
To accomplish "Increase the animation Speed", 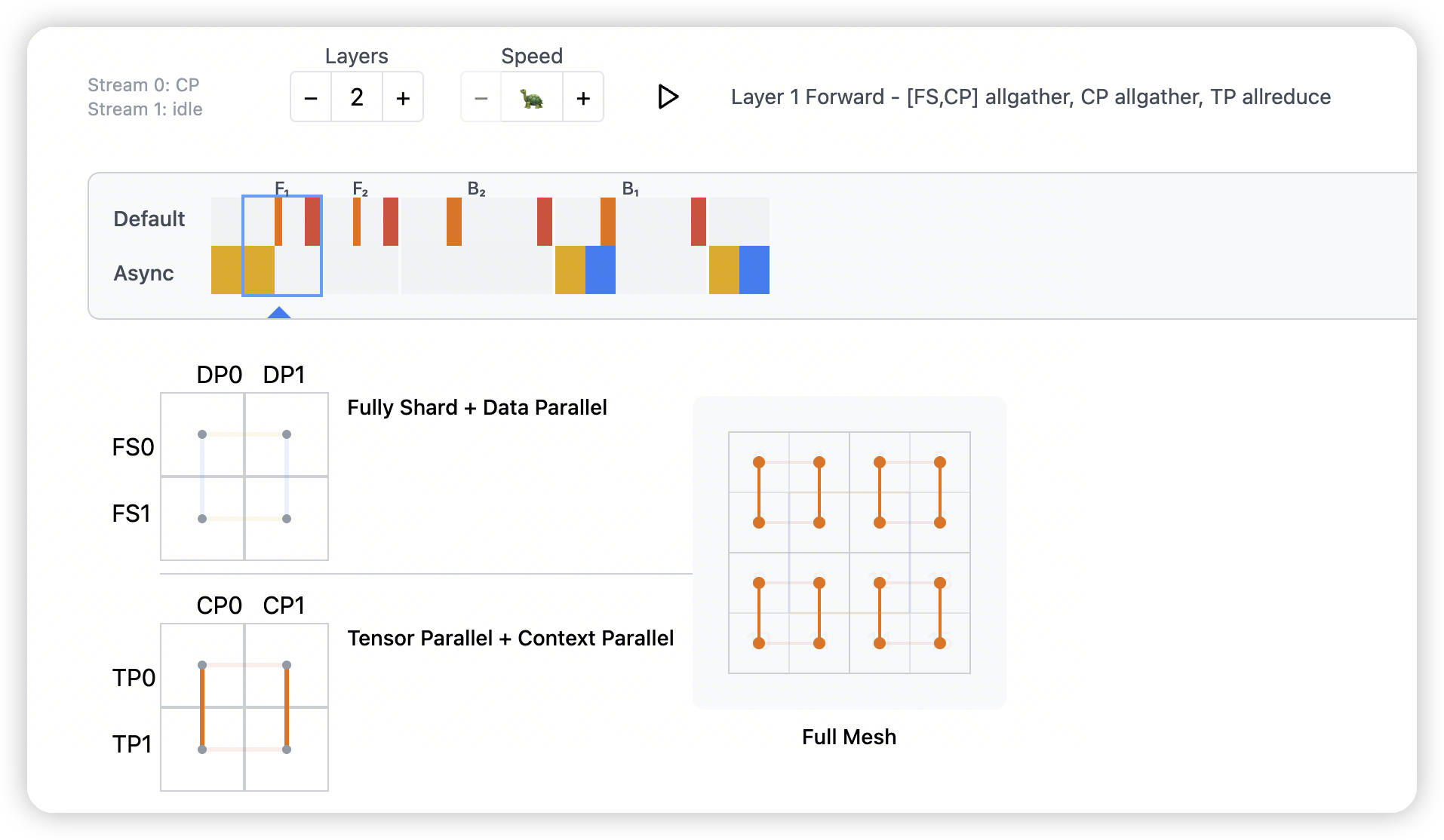I will click(x=583, y=97).
